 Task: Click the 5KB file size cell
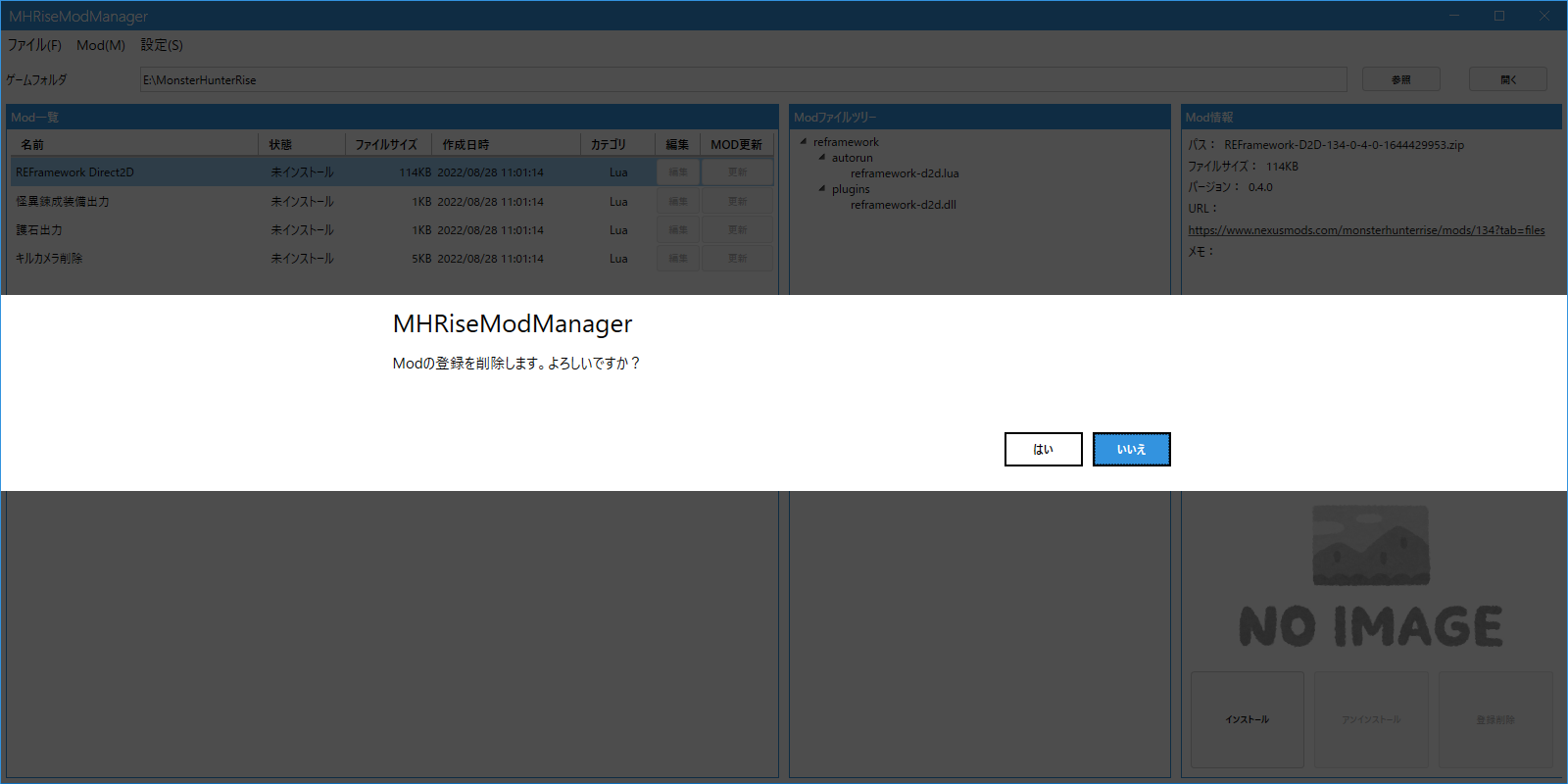(421, 259)
